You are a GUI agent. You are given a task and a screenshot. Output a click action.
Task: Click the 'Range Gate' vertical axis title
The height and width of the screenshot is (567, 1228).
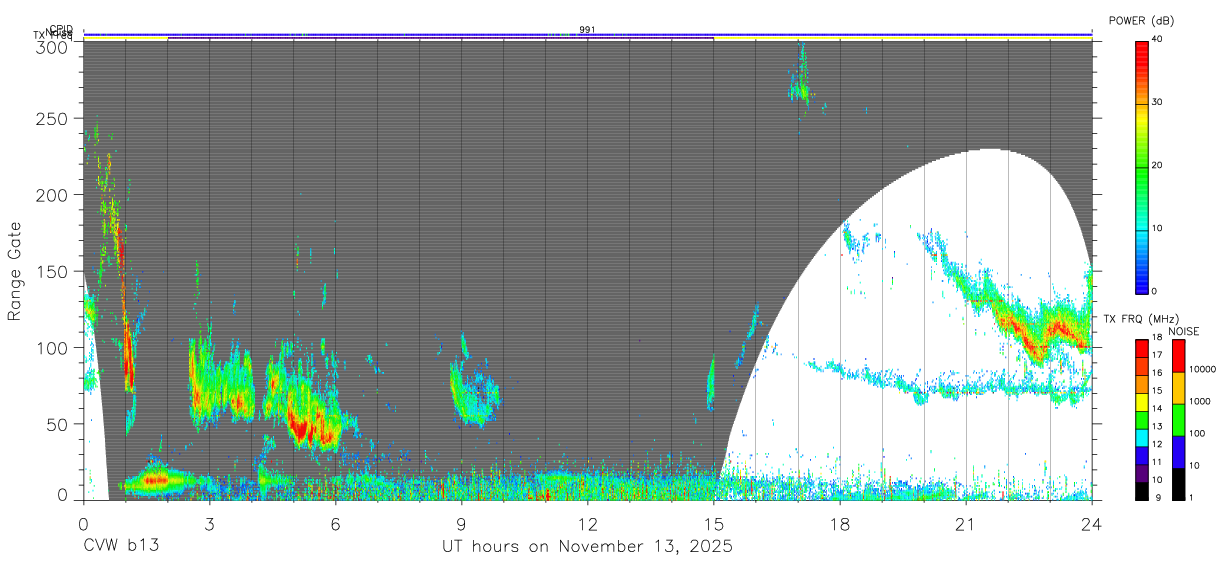(x=15, y=272)
